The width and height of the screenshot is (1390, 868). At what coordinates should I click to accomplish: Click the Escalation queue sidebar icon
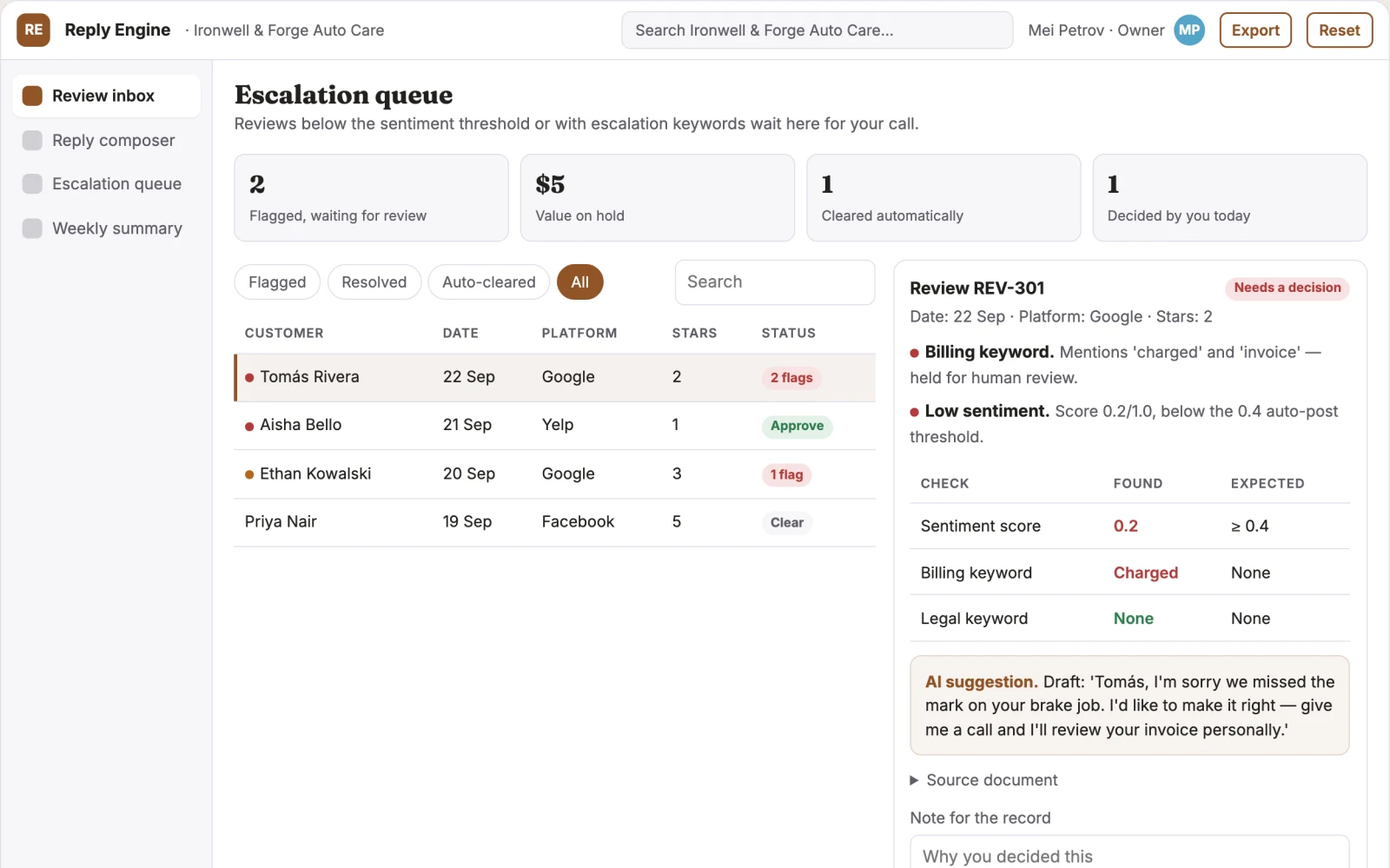tap(32, 183)
